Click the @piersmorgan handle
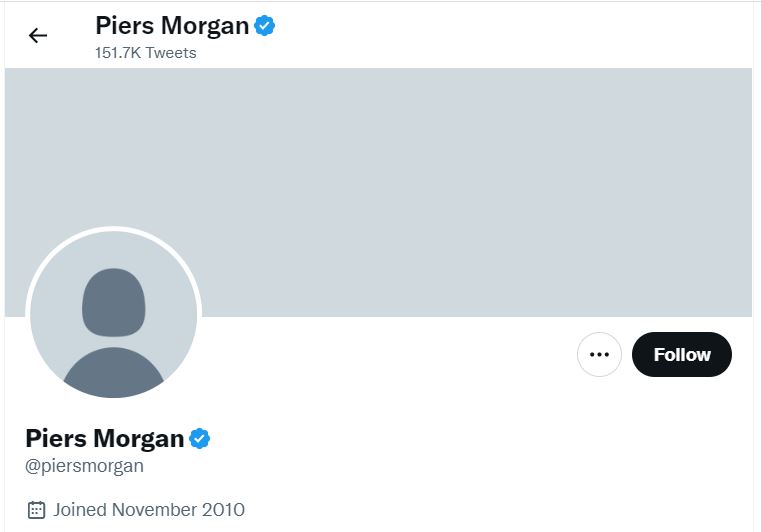Viewport: 761px width, 532px height. pyautogui.click(x=84, y=466)
